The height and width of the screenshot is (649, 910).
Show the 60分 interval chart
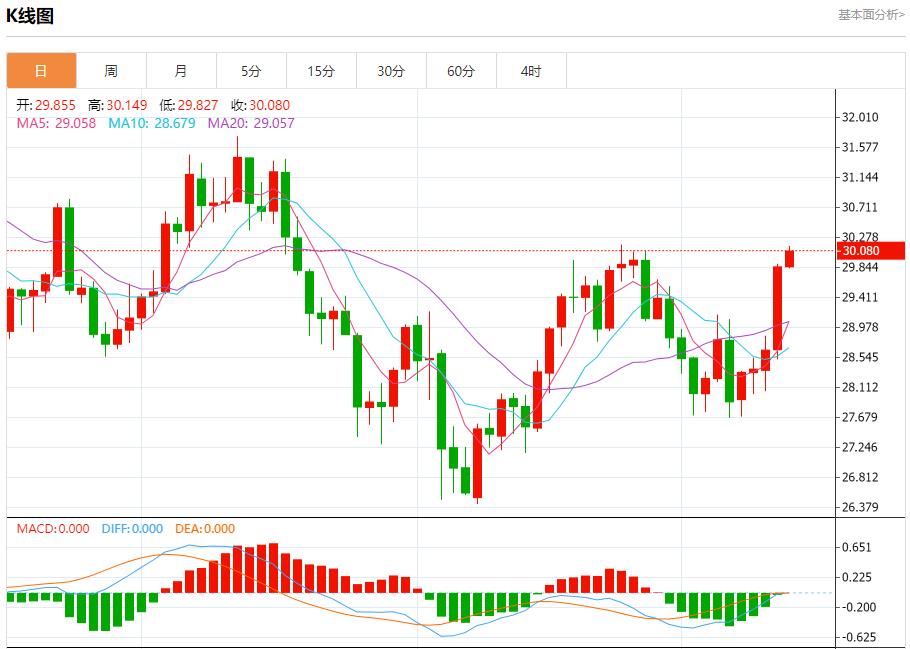(x=461, y=71)
